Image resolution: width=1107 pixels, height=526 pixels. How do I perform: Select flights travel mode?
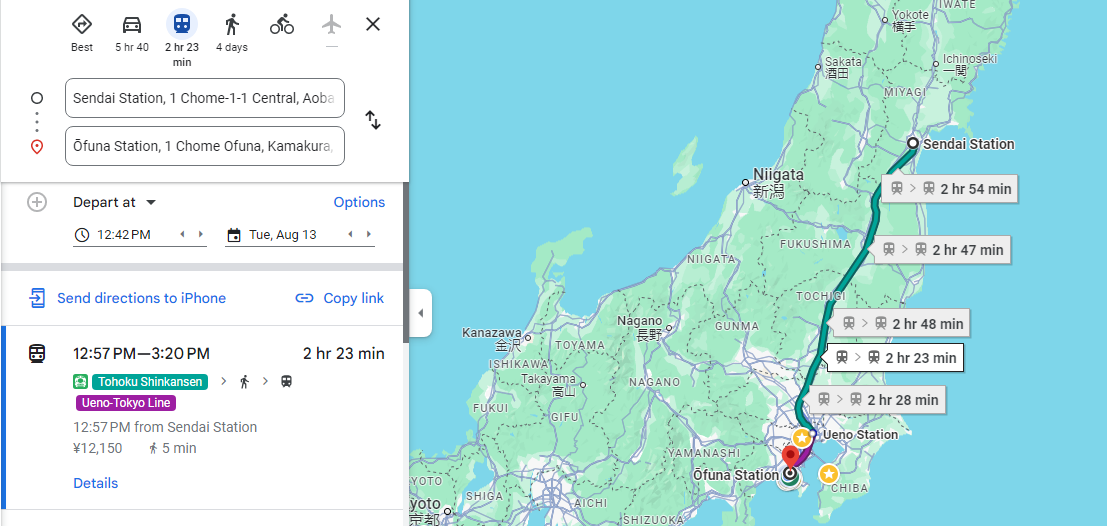(x=331, y=25)
